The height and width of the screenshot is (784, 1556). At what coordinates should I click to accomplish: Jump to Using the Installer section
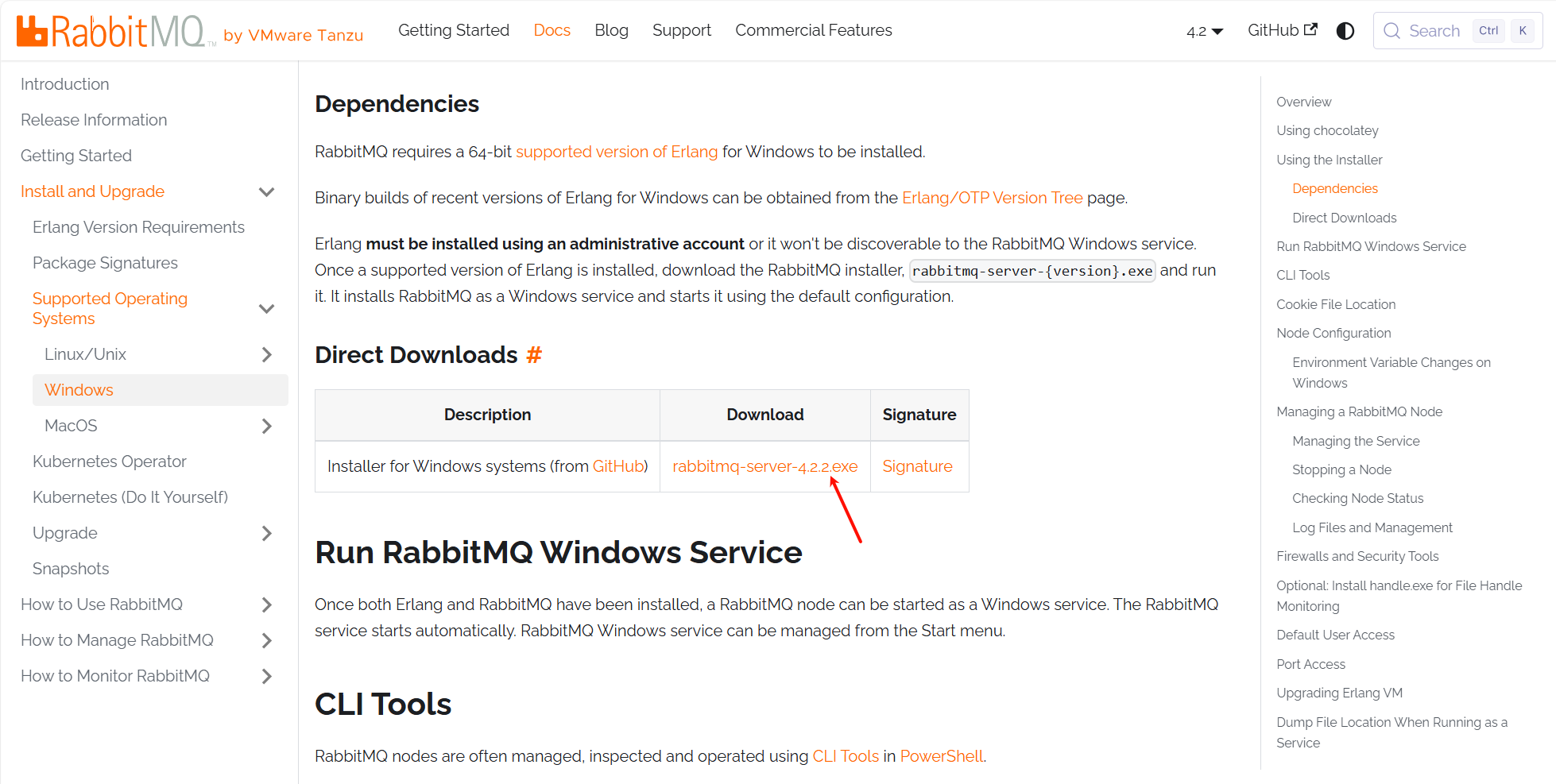point(1330,160)
